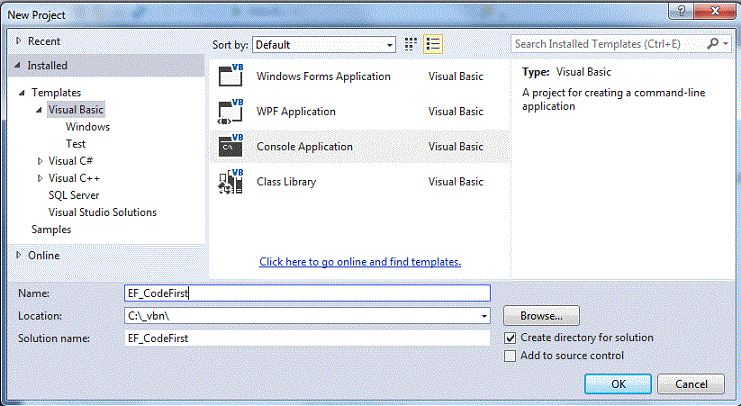
Task: Select Test under Visual Basic
Action: 76,144
